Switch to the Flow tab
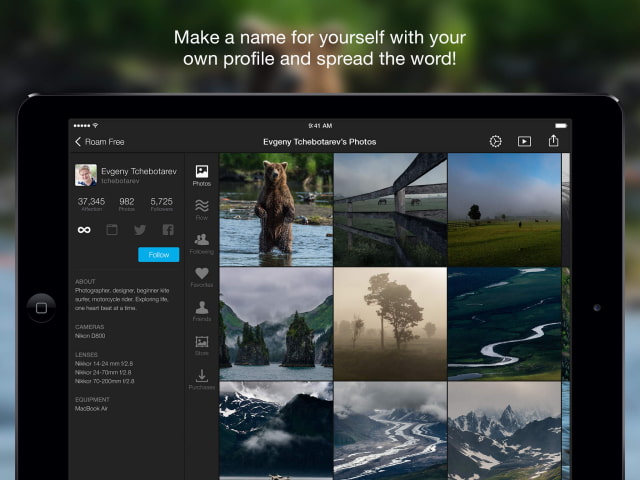This screenshot has width=640, height=480. coord(202,210)
